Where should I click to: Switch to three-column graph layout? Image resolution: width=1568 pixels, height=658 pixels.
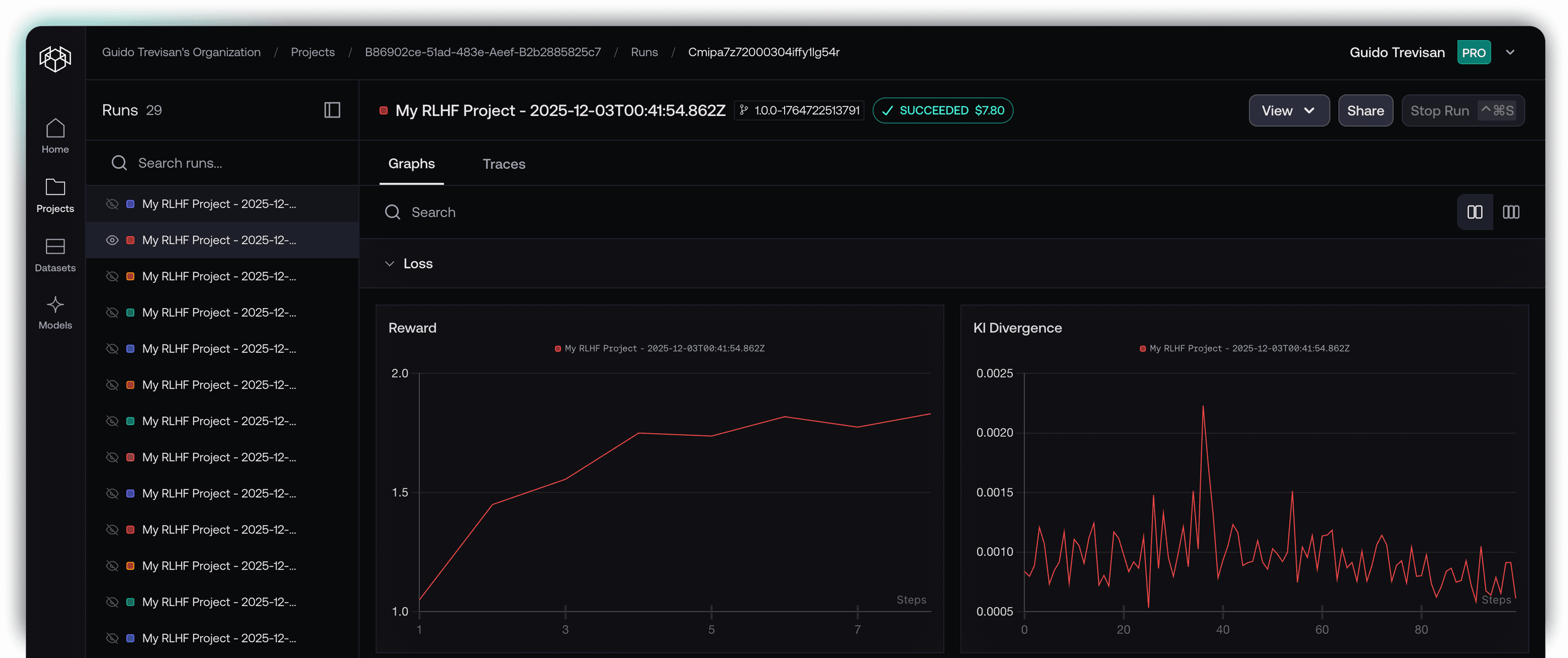pyautogui.click(x=1511, y=212)
